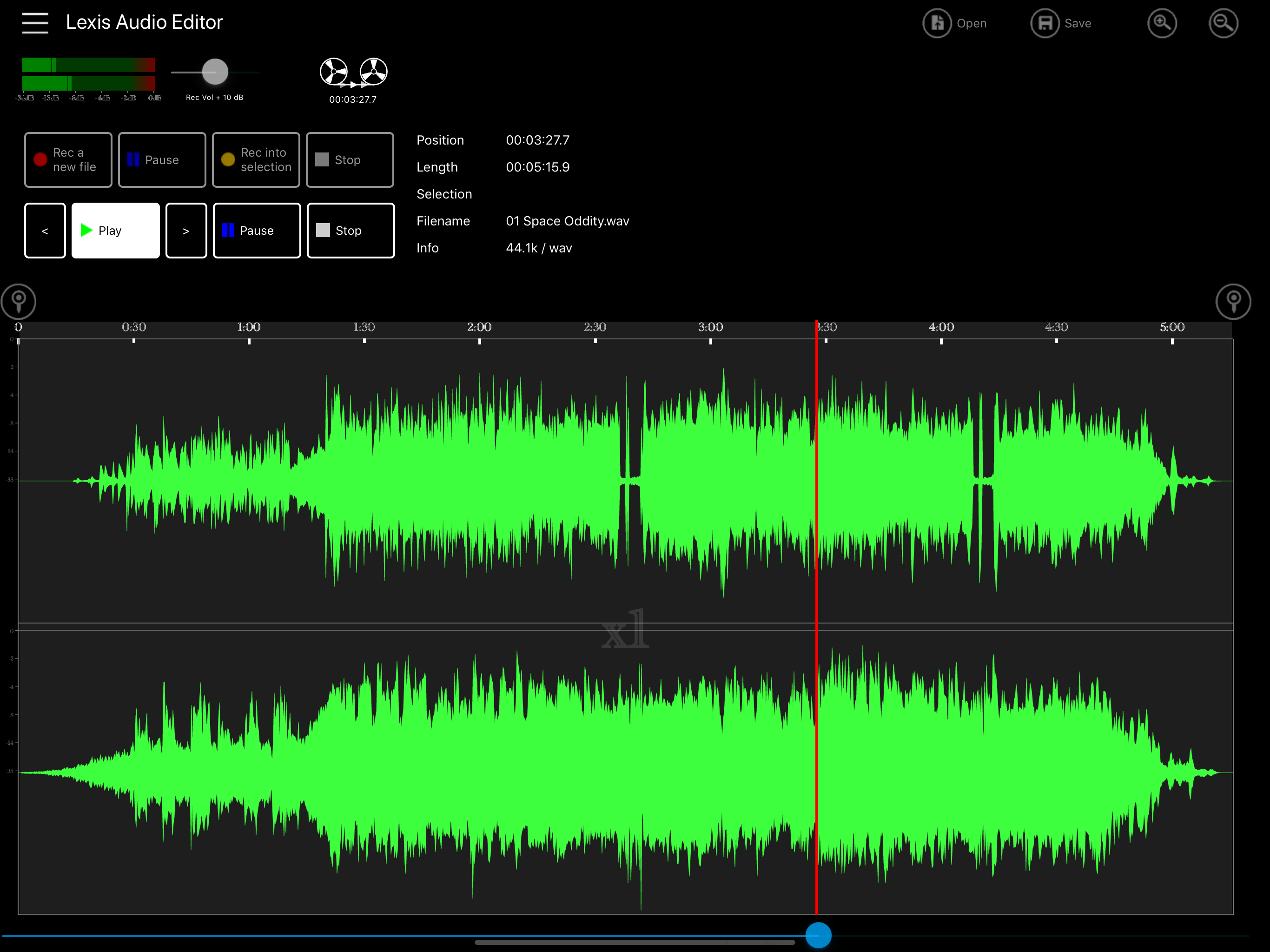Viewport: 1270px width, 952px height.
Task: Click the lower channel waveform
Action: coord(625,772)
